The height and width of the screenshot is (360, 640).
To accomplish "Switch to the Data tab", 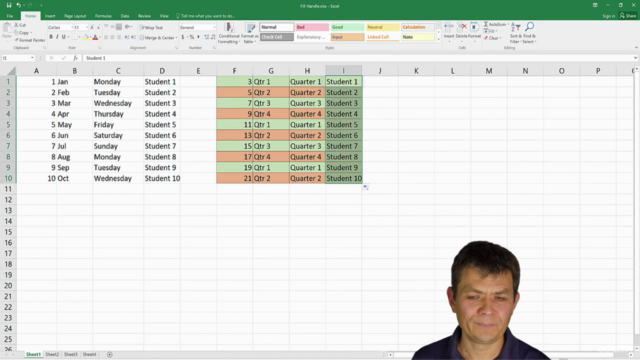I will click(x=124, y=16).
